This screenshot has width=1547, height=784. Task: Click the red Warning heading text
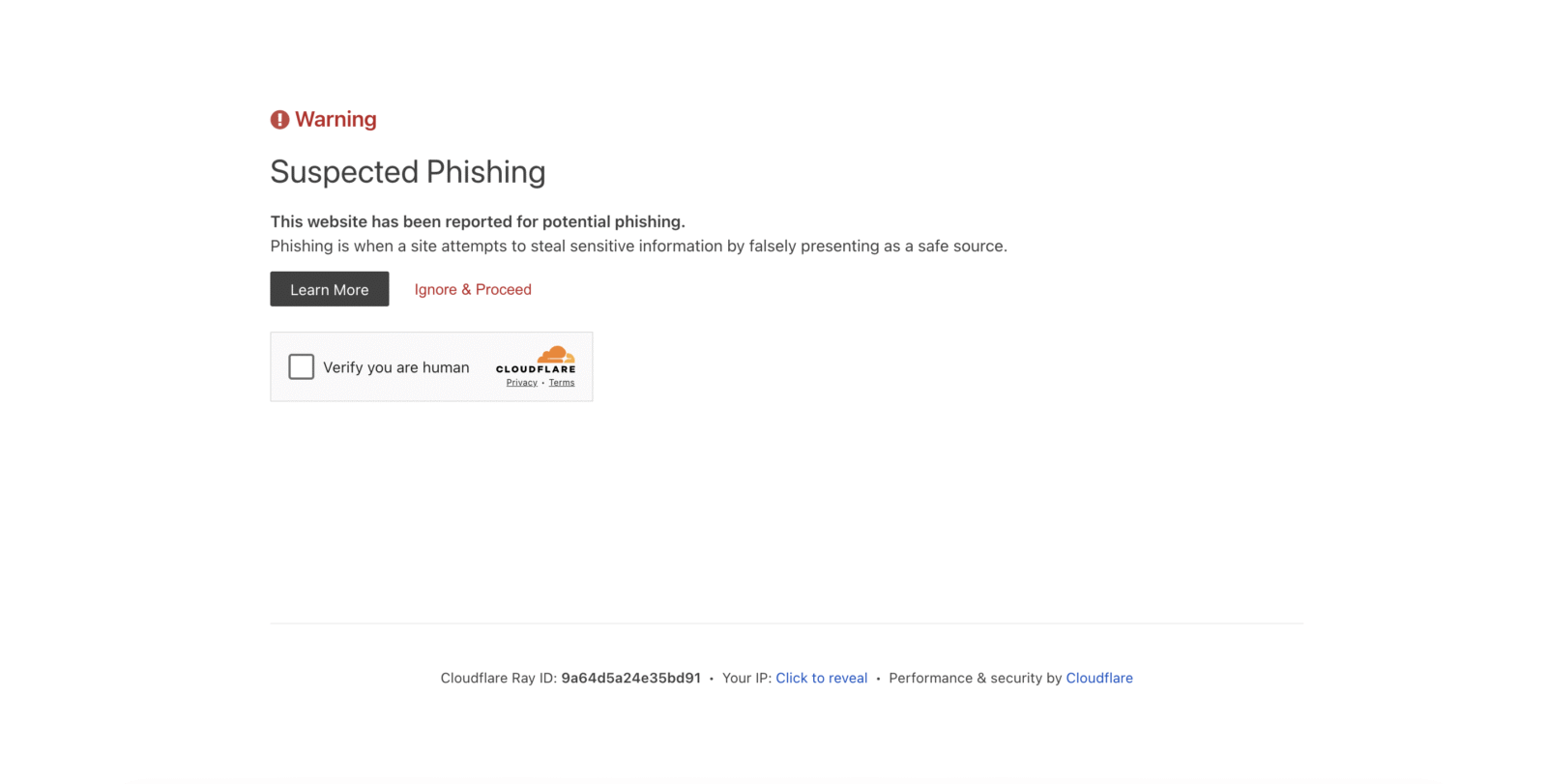tap(336, 120)
